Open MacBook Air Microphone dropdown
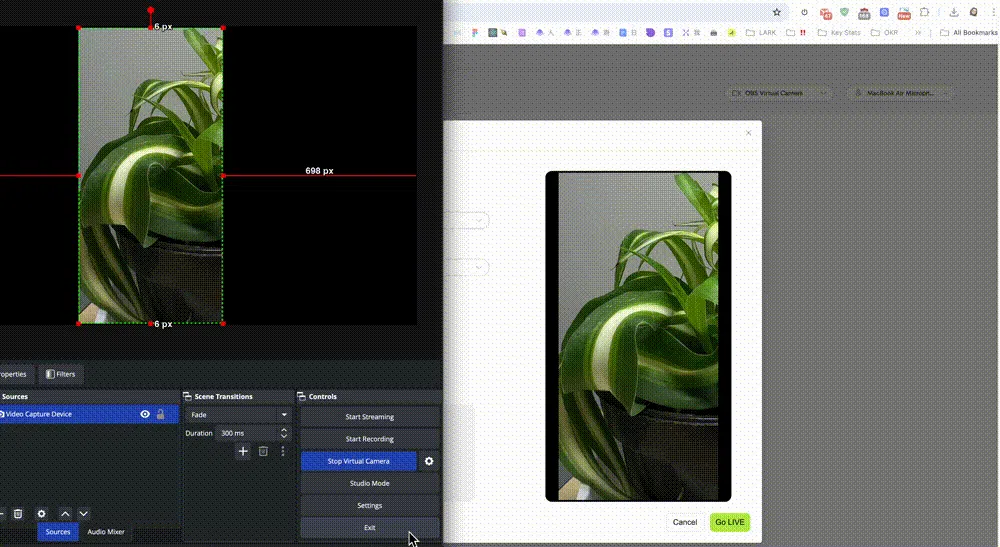 pyautogui.click(x=899, y=93)
